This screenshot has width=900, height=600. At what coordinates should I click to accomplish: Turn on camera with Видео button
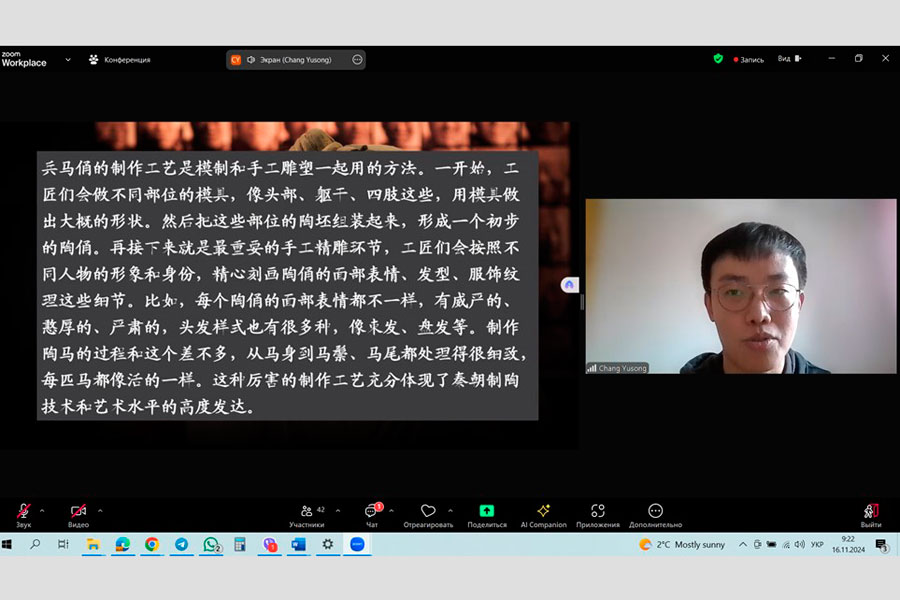tap(78, 515)
